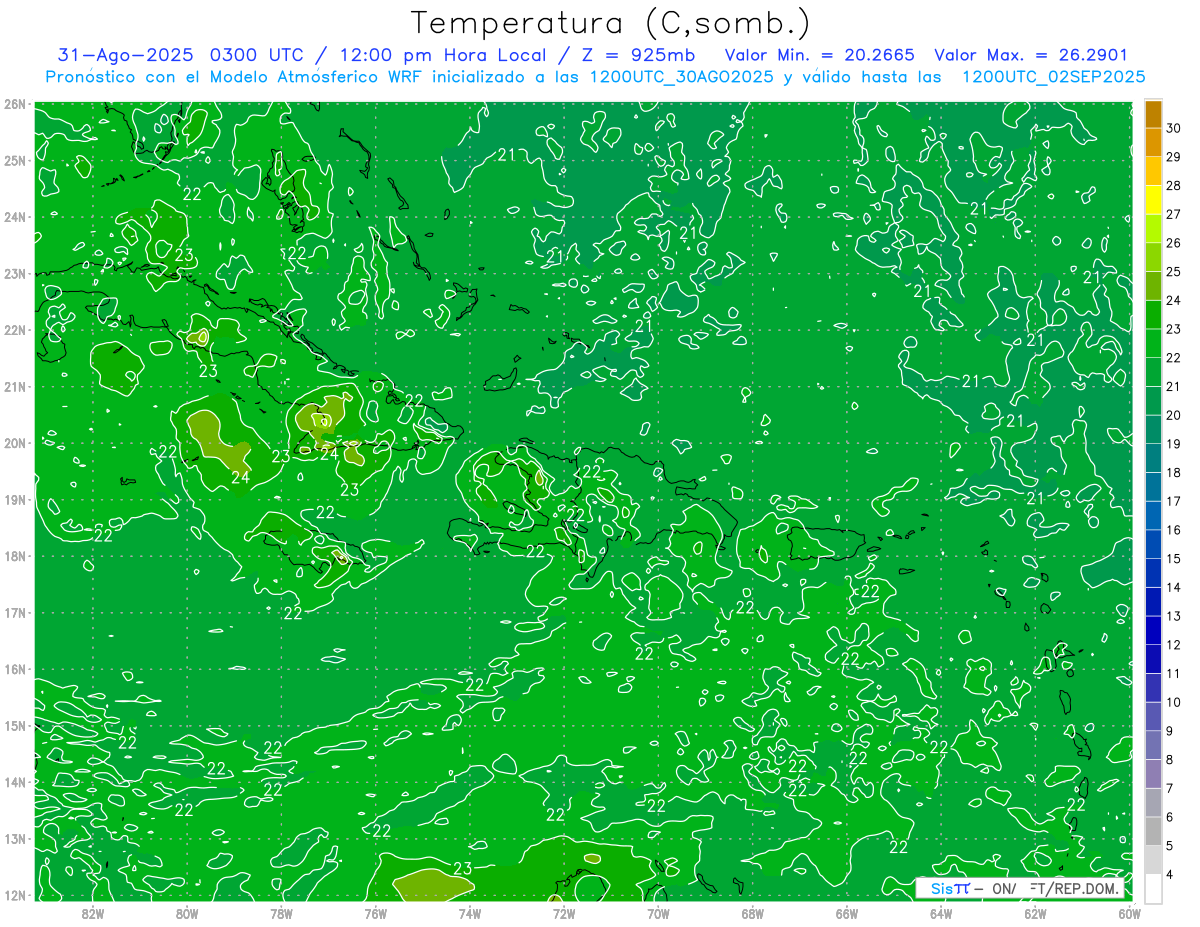Click the '74W' longitude axis label
This screenshot has height=927, width=1200.
[x=470, y=913]
